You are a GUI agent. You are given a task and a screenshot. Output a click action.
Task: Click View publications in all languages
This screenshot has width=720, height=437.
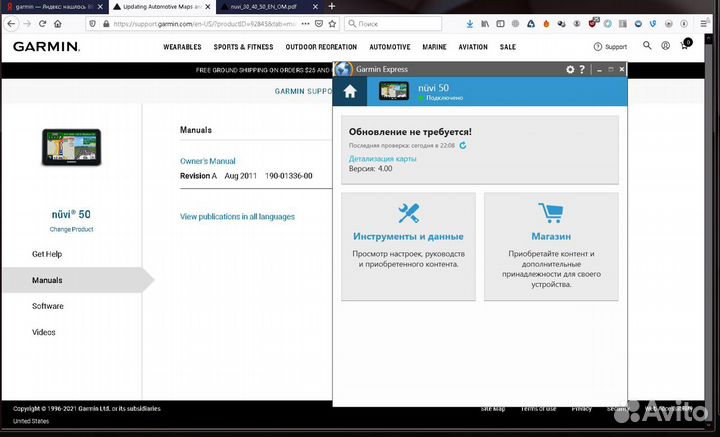click(237, 216)
